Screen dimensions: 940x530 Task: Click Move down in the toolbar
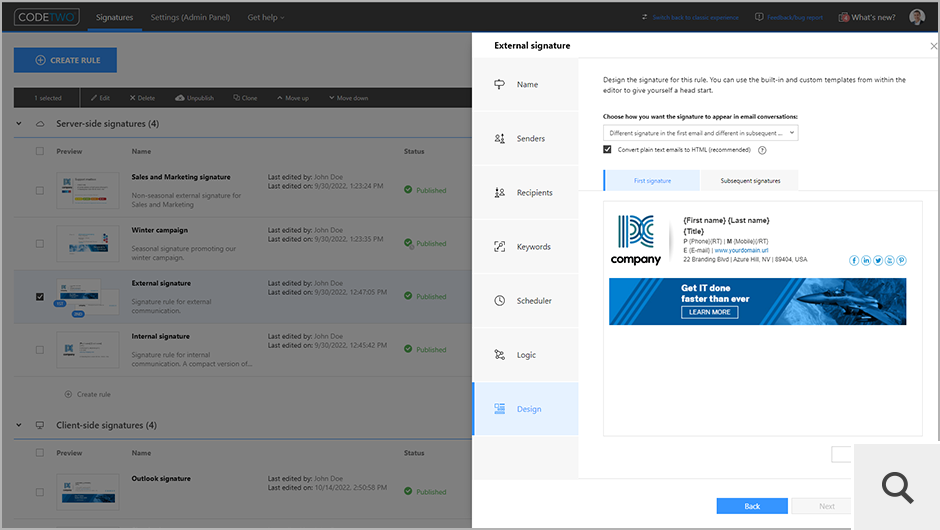348,98
